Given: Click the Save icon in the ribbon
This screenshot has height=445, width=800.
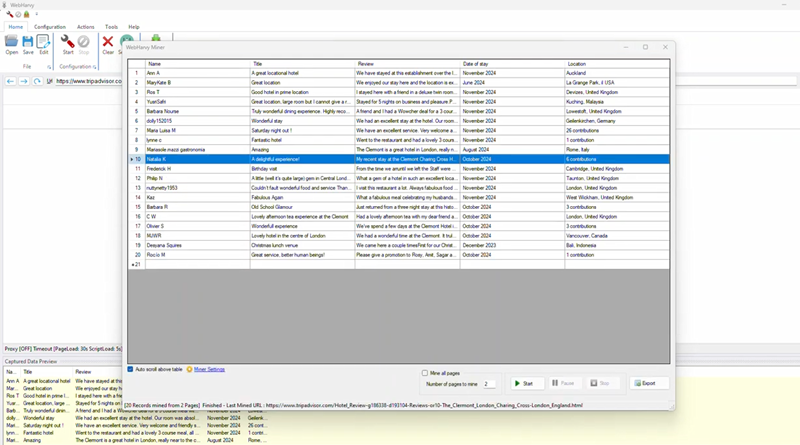Looking at the screenshot, I should click(28, 42).
